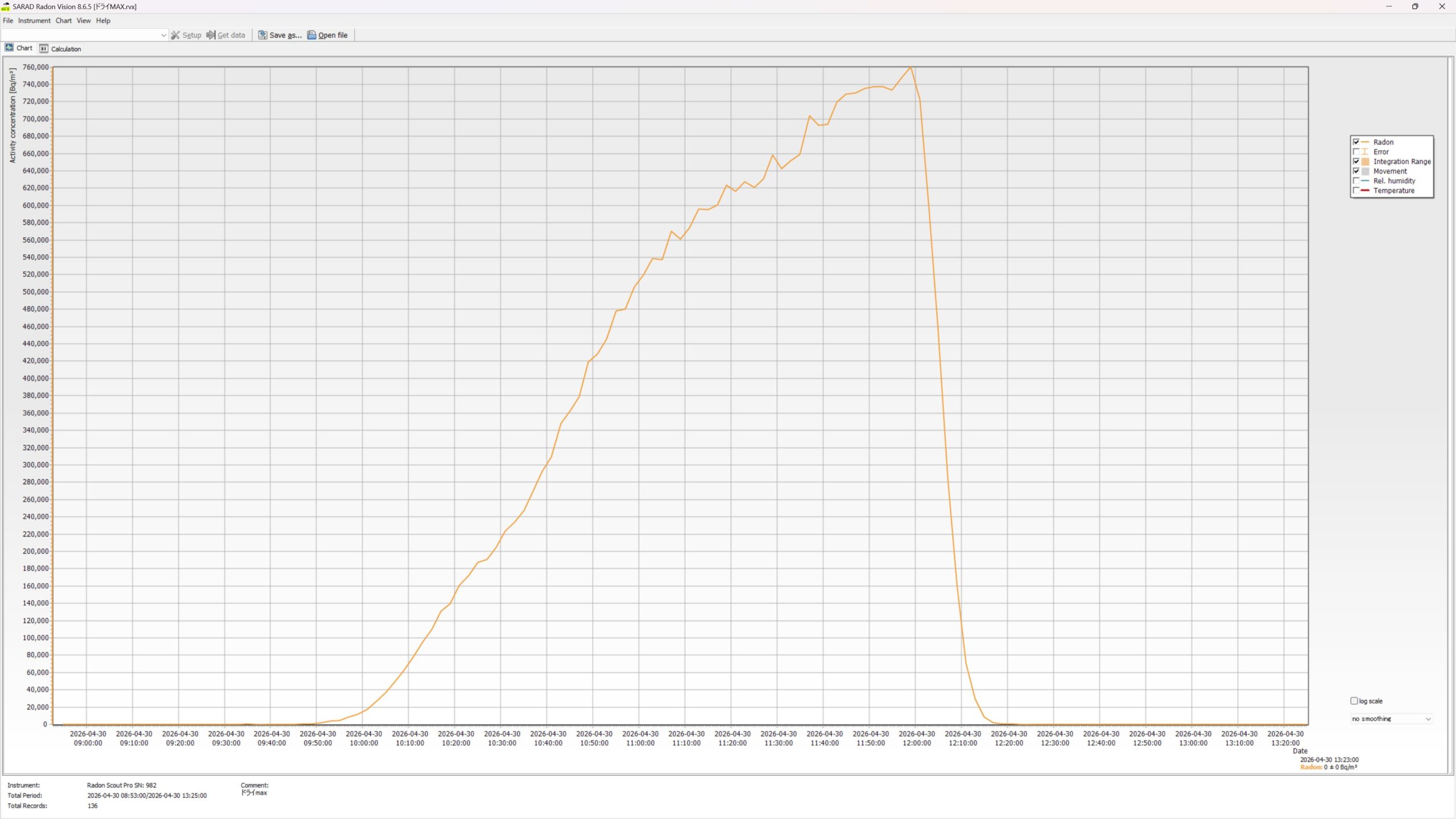The width and height of the screenshot is (1456, 819).
Task: Click the Radon orange line legend swatch
Action: pyautogui.click(x=1365, y=142)
